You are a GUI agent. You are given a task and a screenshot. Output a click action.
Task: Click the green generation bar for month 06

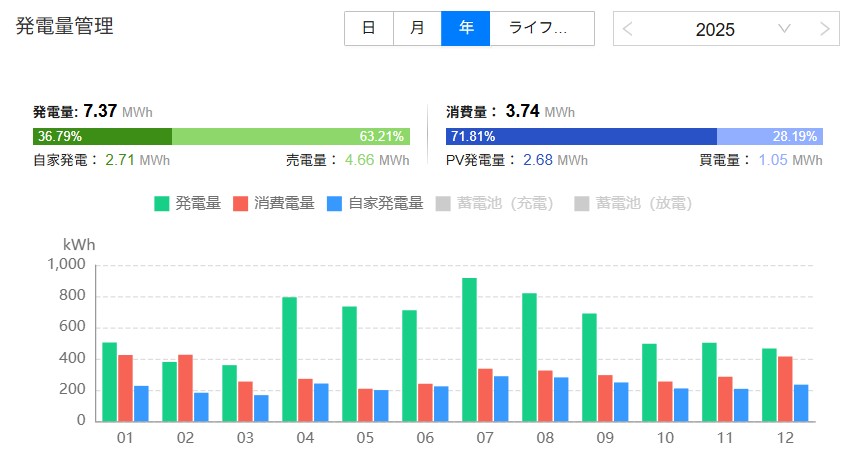[409, 366]
